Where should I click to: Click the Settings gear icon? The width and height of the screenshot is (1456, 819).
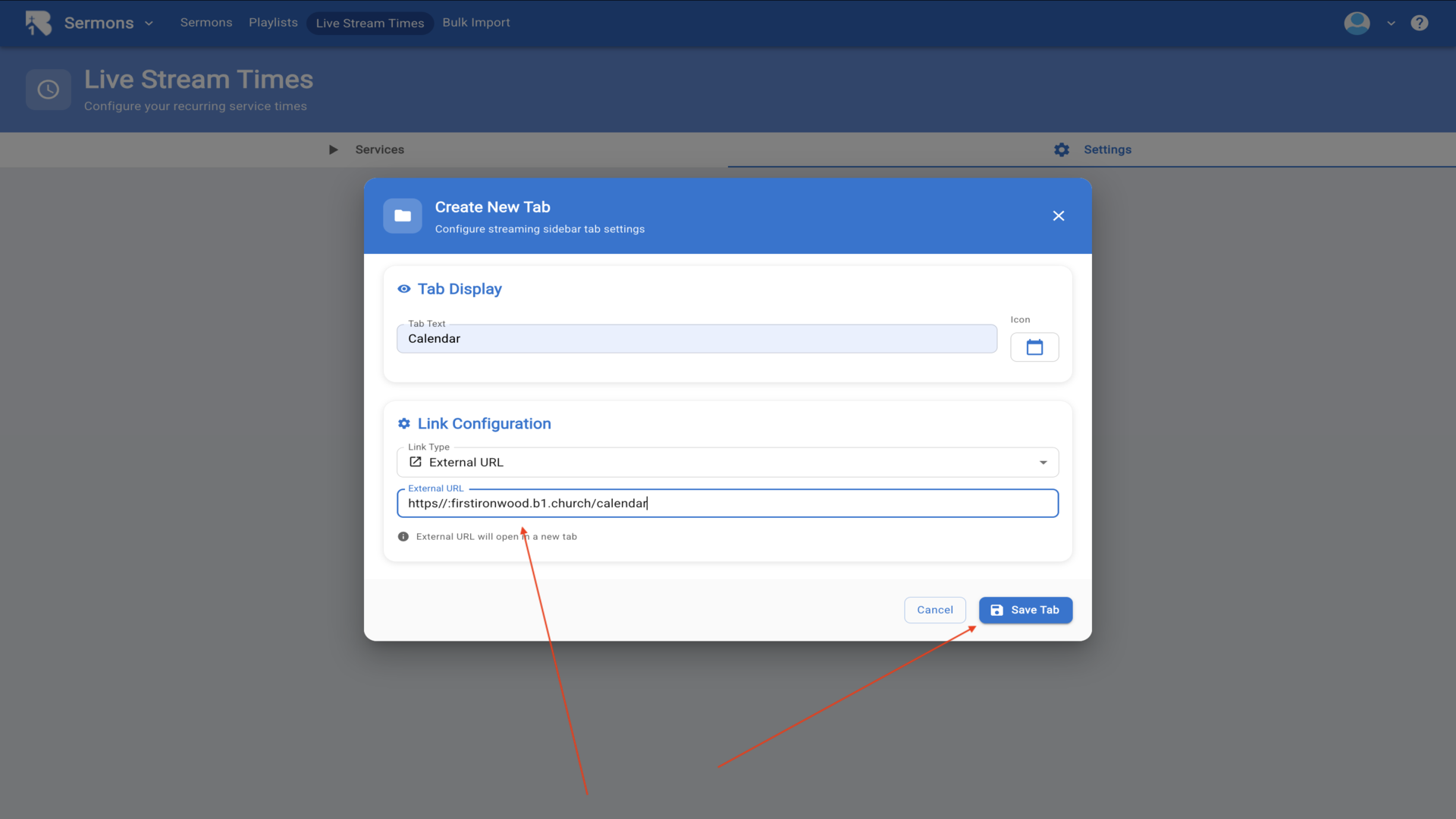[x=1061, y=150]
